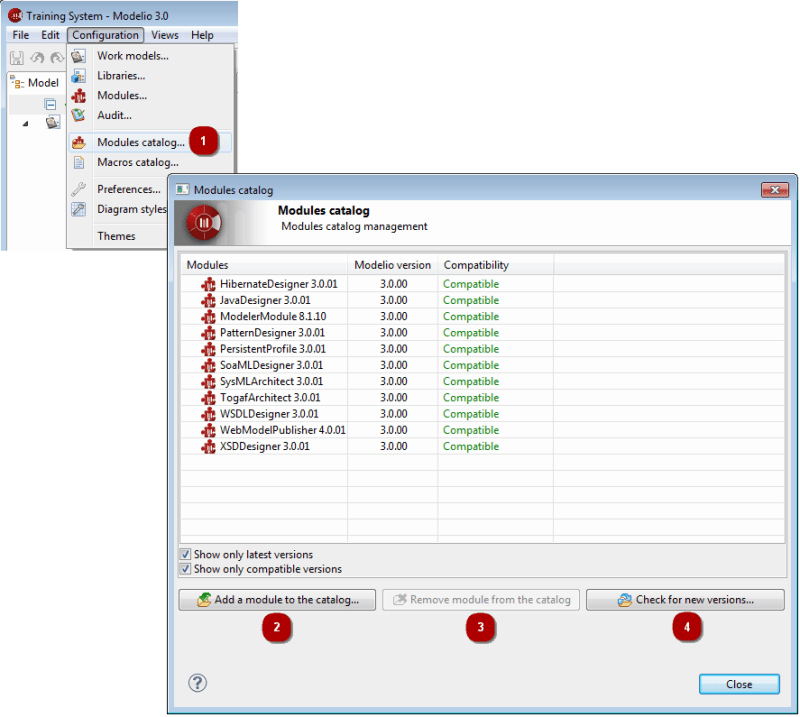Click the XSDDesigner module icon
800x717 pixels.
coord(208,447)
